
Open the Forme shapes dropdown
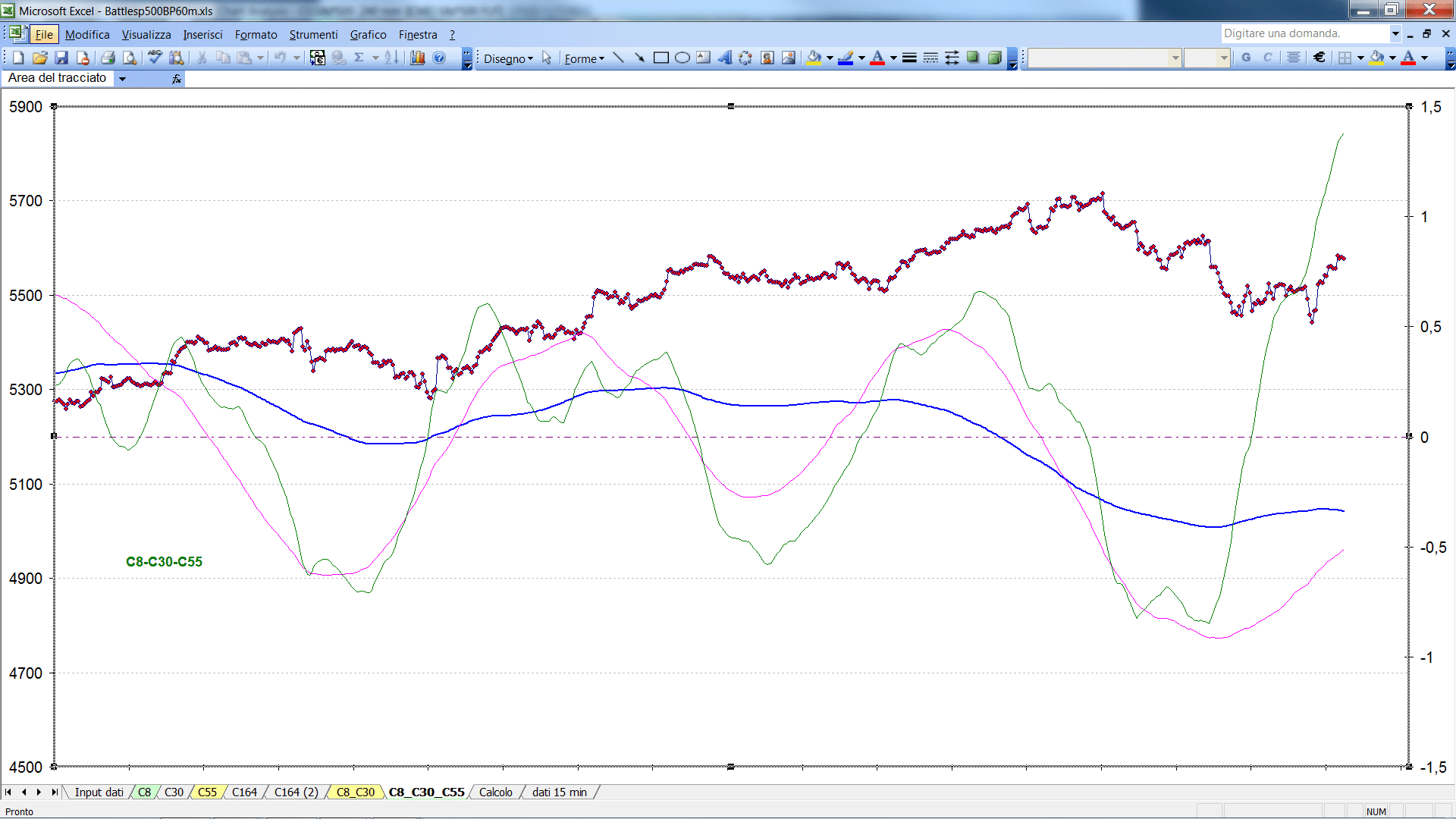coord(584,58)
